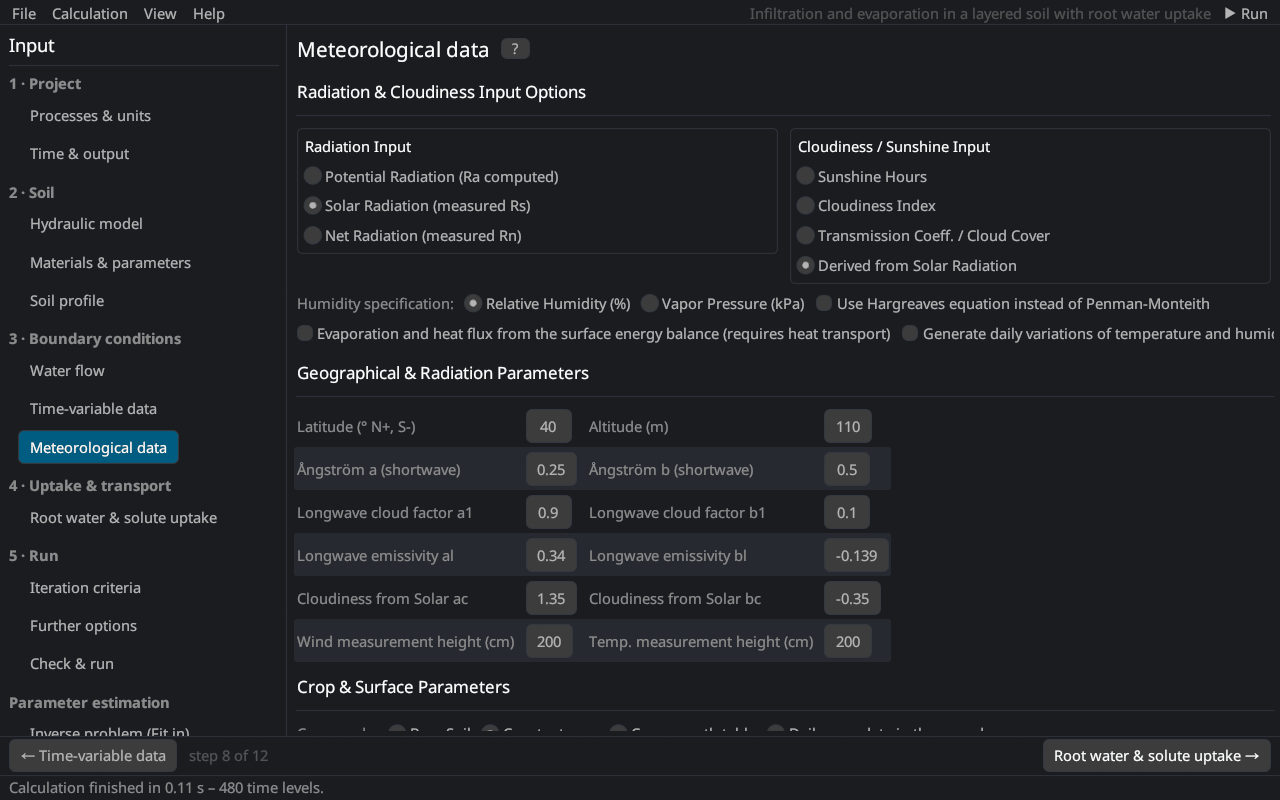The image size is (1280, 800).
Task: Open Hydraulic model page
Action: (x=86, y=224)
